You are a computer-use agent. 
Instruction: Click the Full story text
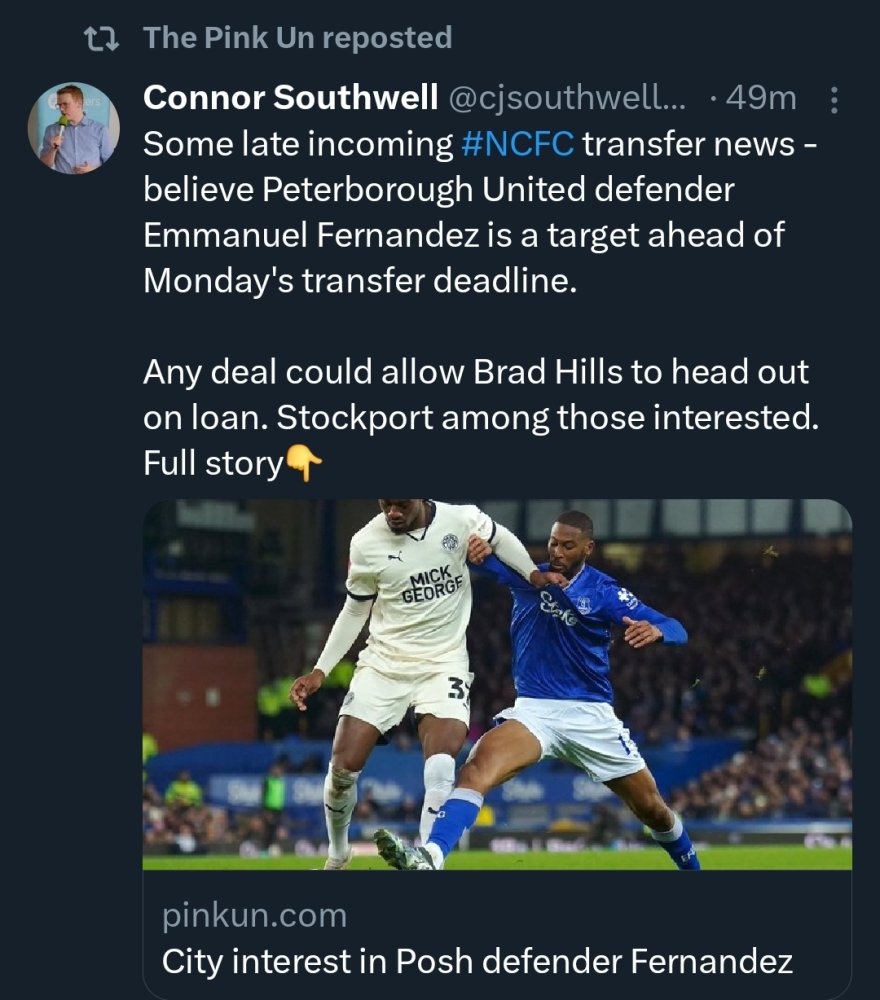[x=213, y=464]
